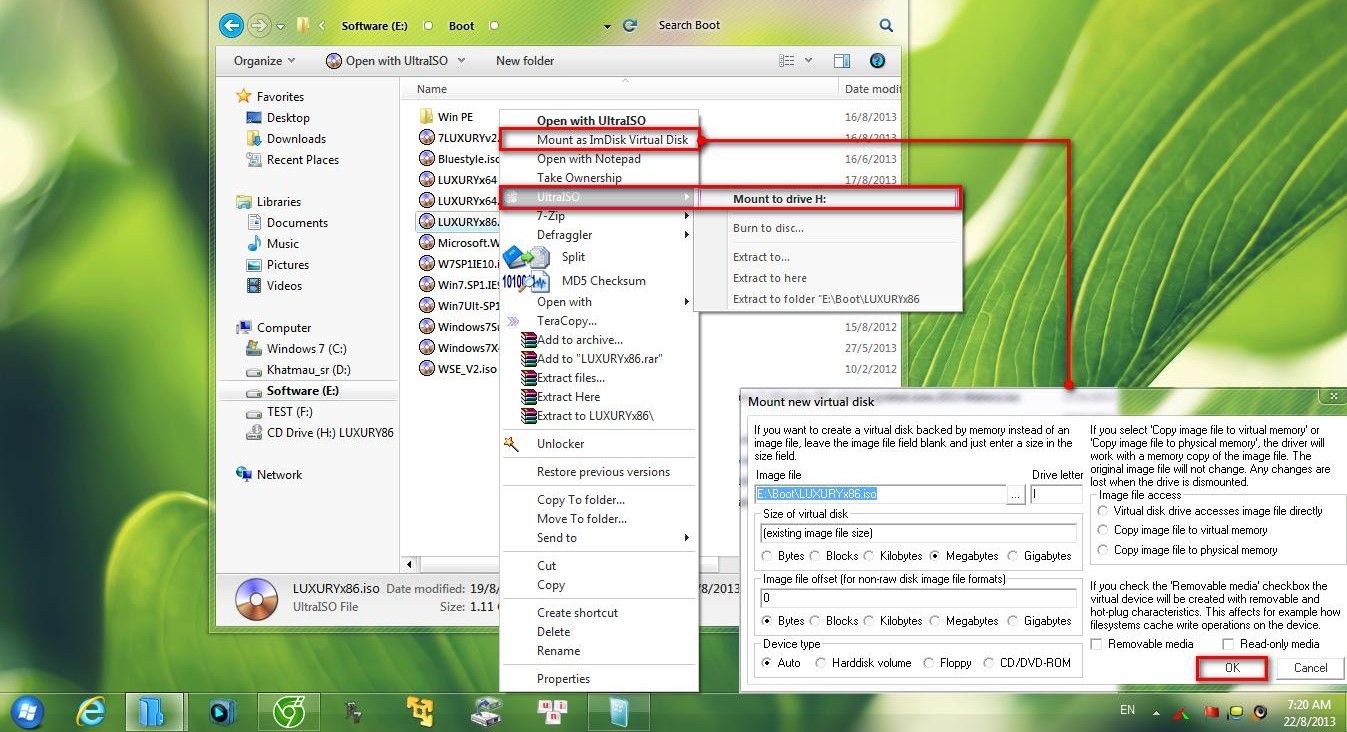Select the MD5 Checksum icon
The height and width of the screenshot is (732, 1347).
(x=526, y=282)
